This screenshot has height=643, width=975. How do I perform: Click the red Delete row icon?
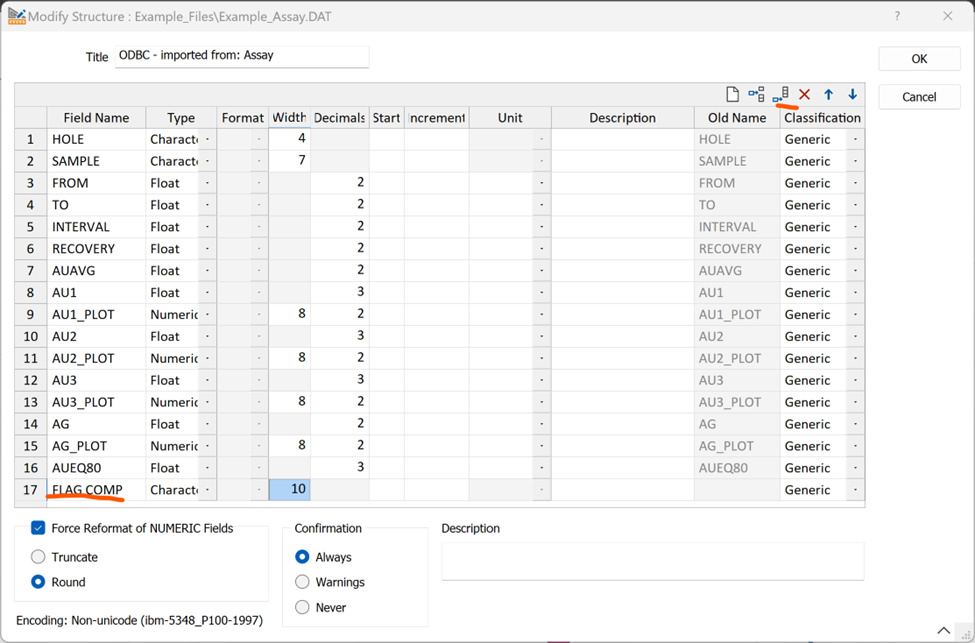(804, 94)
